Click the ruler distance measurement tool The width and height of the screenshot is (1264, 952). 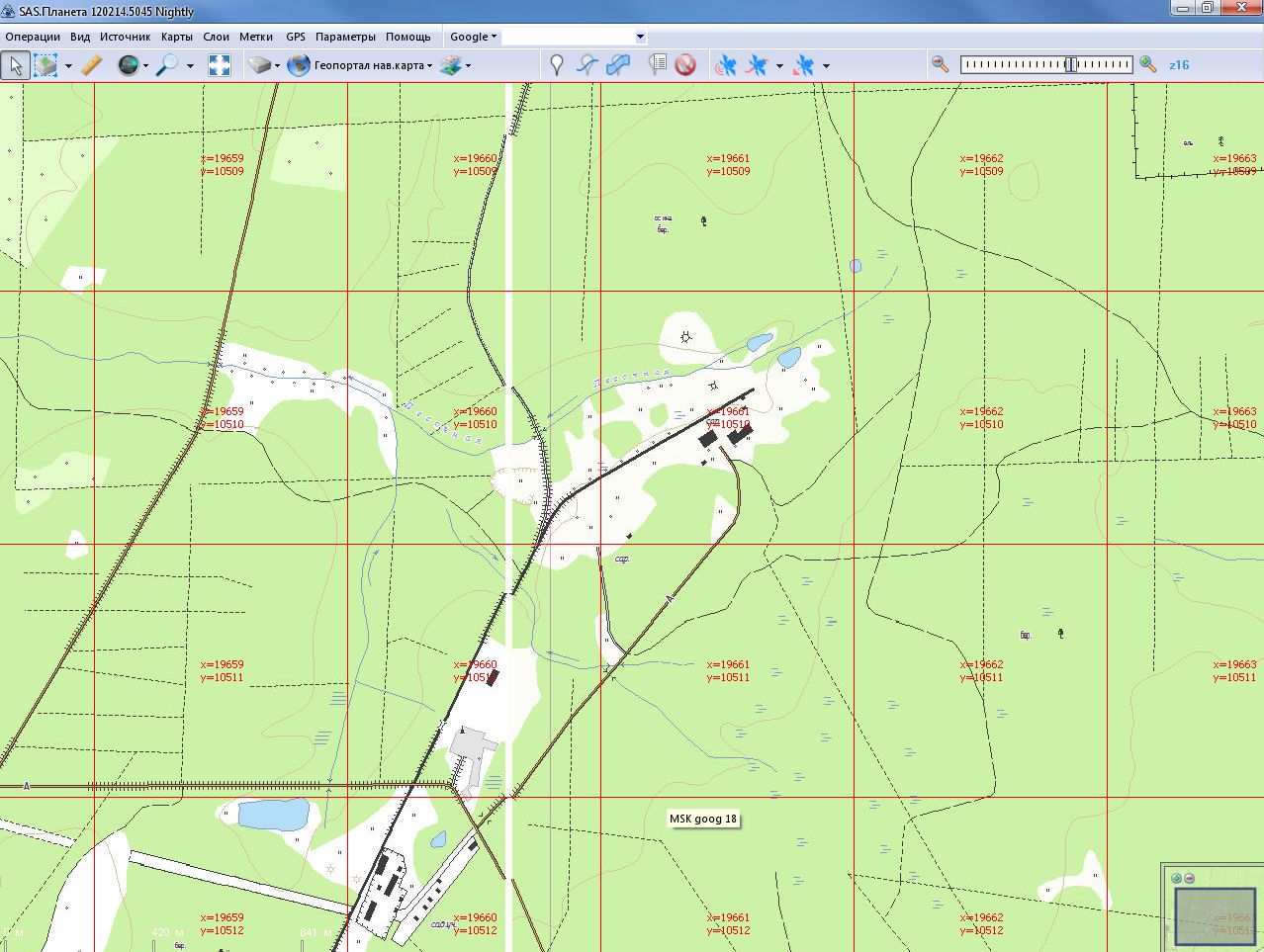pos(91,65)
